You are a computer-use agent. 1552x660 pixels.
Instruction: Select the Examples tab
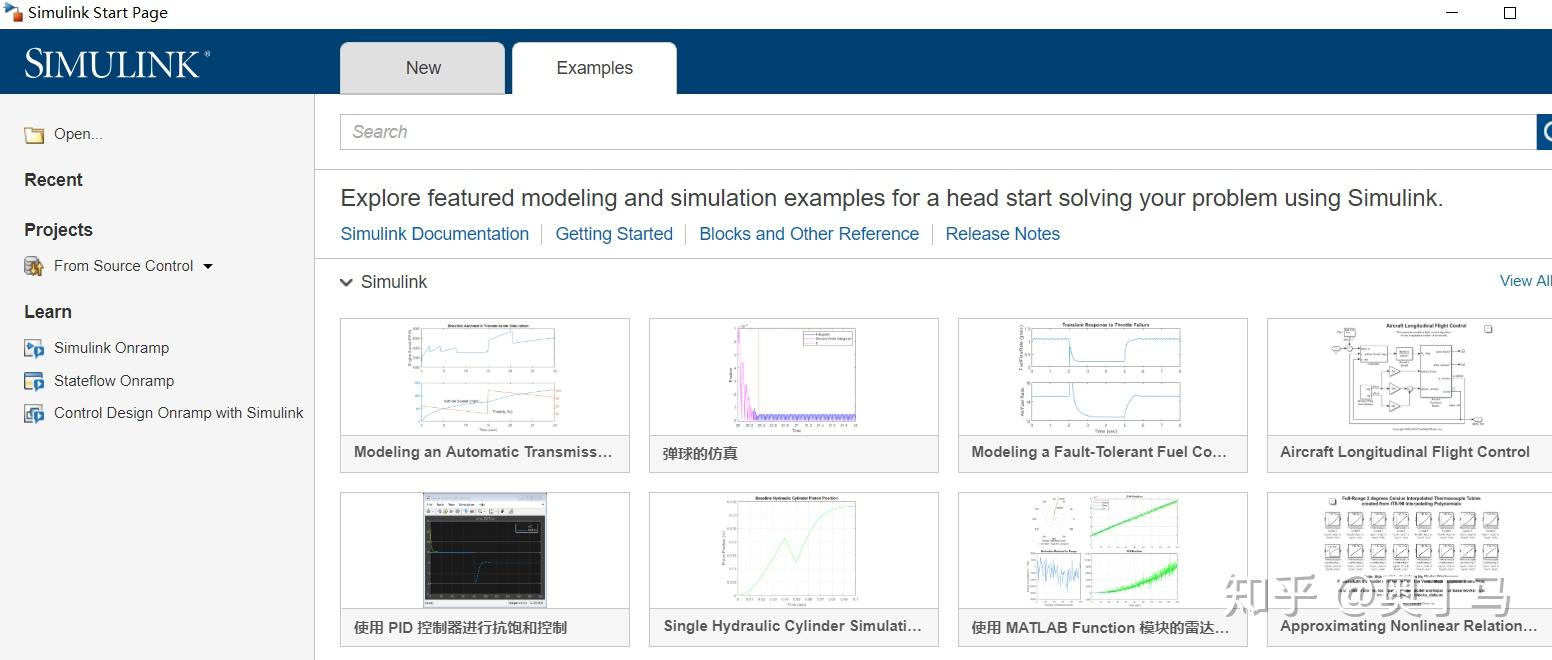[x=594, y=67]
